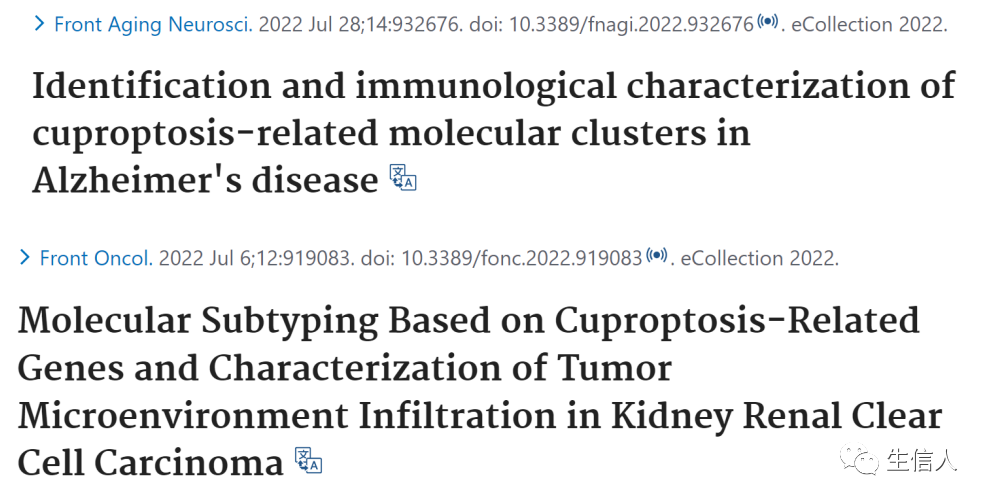Click the words Kidney Renal Clear in second title
This screenshot has height=504, width=990.
click(777, 417)
